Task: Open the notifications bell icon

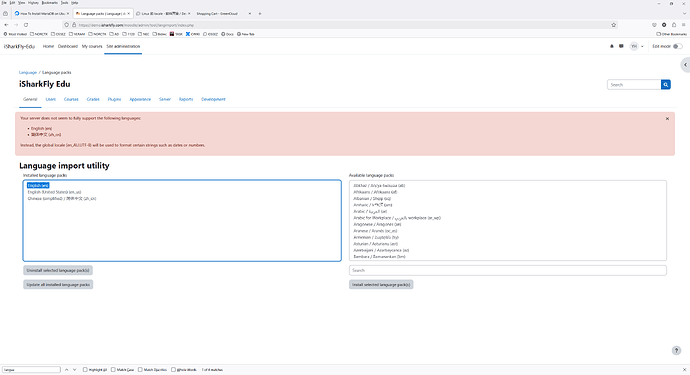Action: (612, 46)
